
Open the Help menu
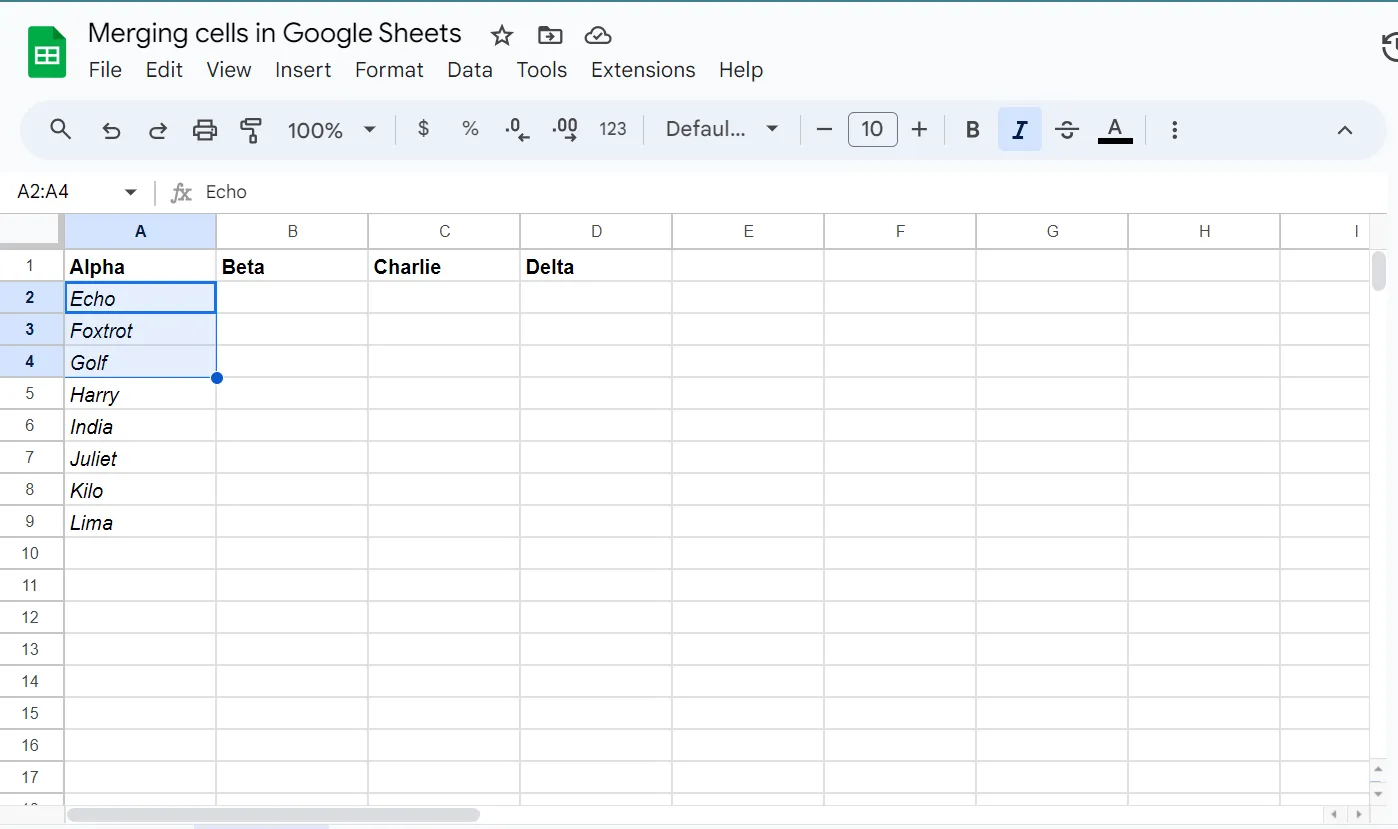[x=741, y=70]
